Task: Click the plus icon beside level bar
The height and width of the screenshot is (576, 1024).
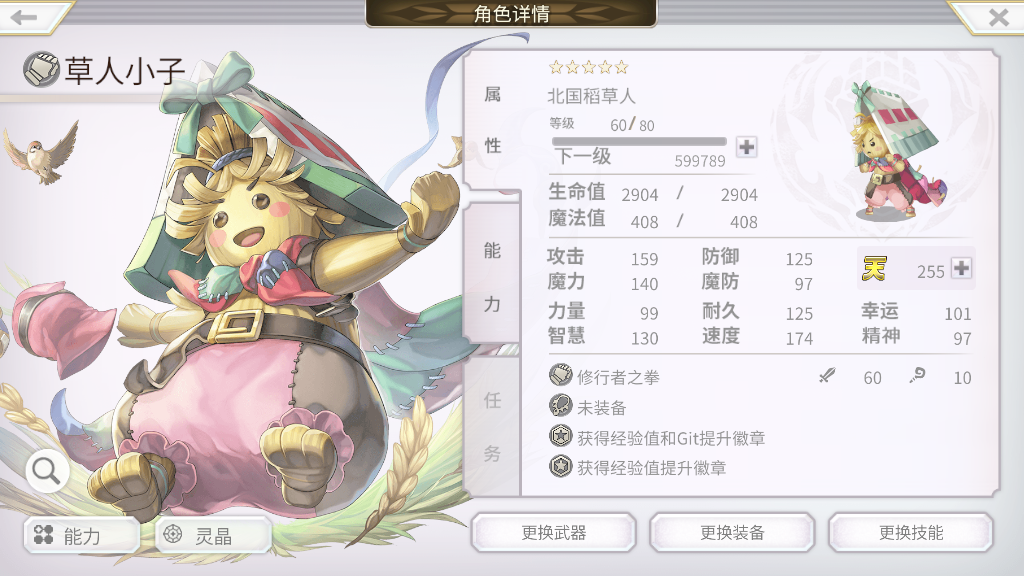Action: pyautogui.click(x=746, y=147)
